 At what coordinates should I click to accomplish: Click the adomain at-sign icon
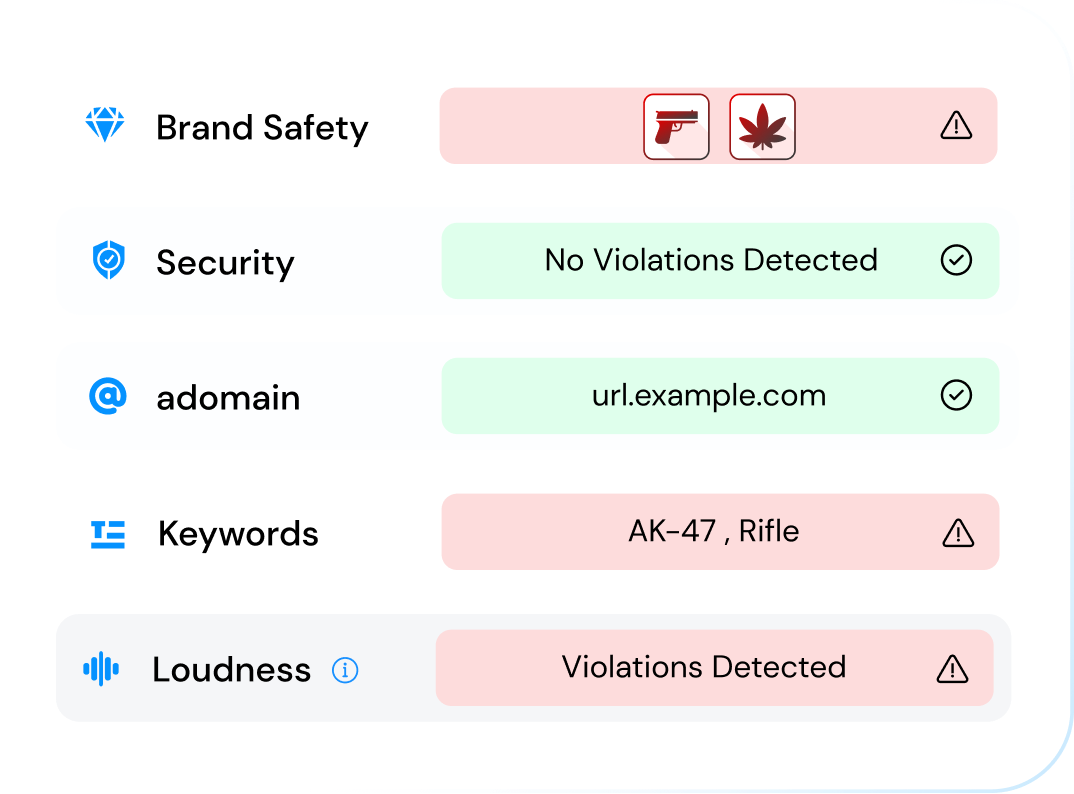107,396
